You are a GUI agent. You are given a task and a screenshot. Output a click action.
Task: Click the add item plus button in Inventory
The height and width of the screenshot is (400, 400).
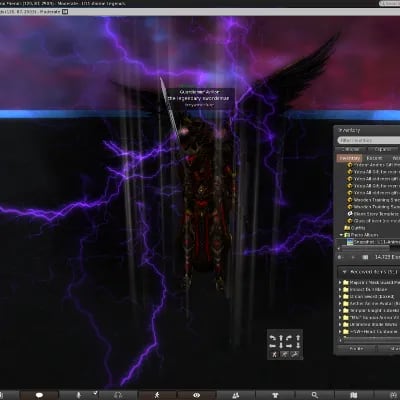pyautogui.click(x=353, y=257)
